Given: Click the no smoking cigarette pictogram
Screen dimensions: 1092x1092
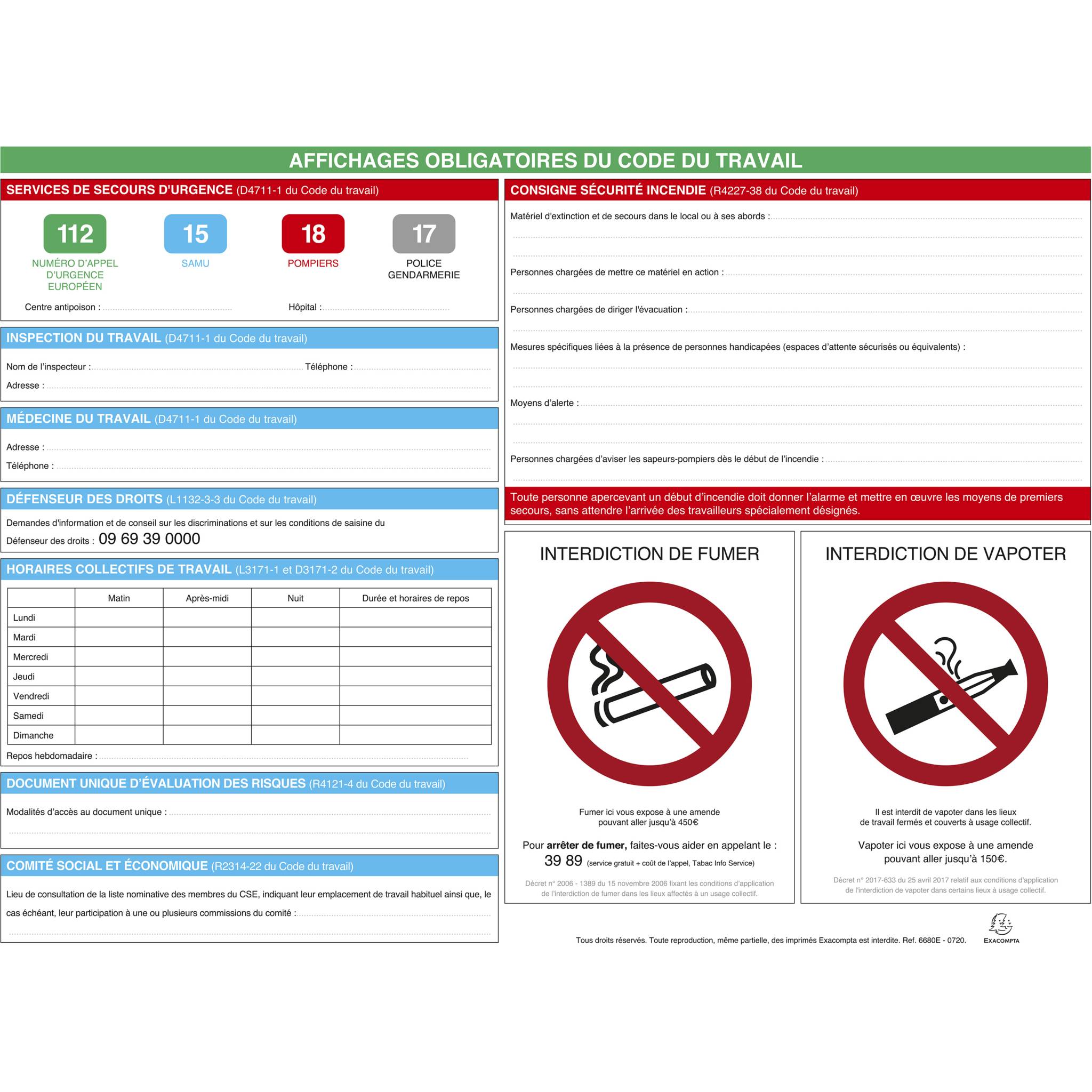Looking at the screenshot, I should (649, 684).
